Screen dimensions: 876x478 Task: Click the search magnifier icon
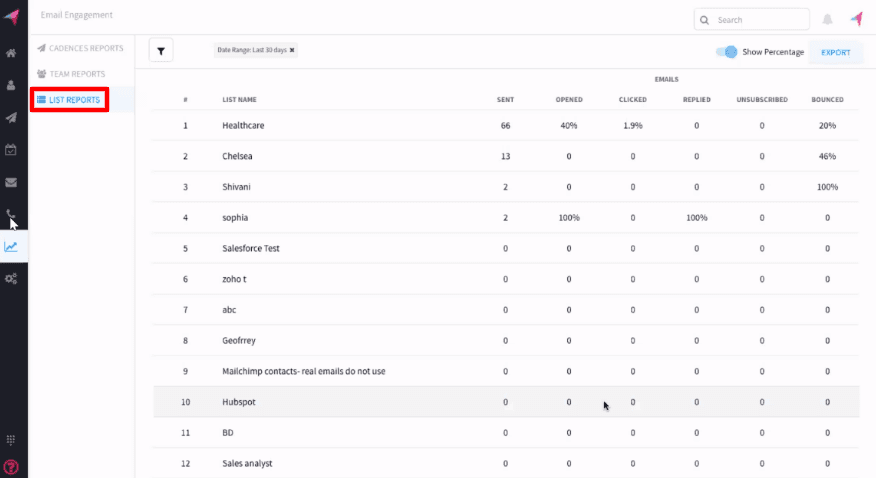704,20
